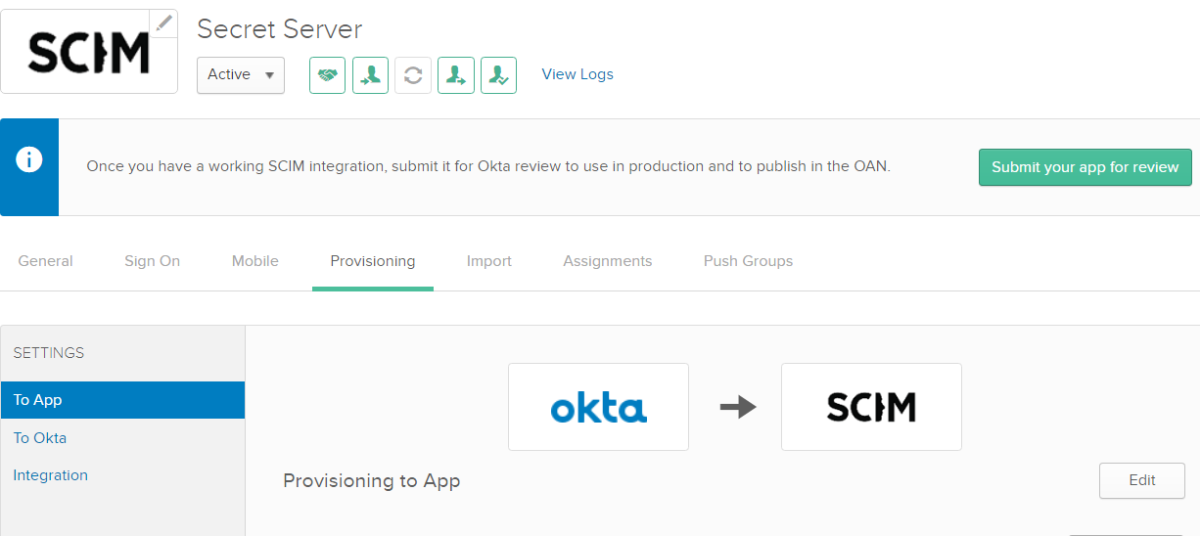
Task: Switch to the General tab
Action: (45, 261)
